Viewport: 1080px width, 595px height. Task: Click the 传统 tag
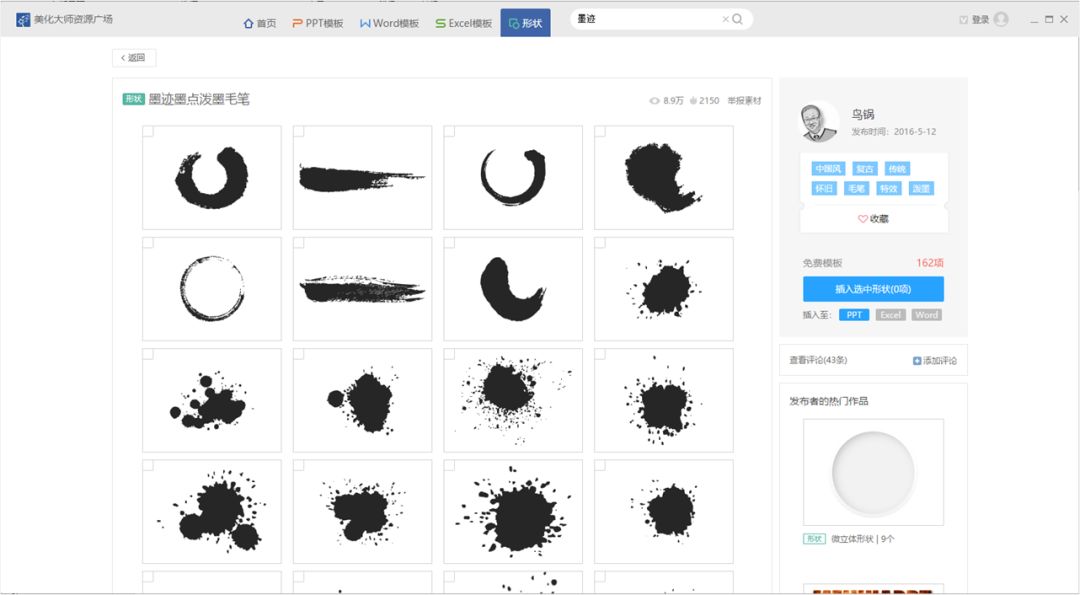click(898, 169)
